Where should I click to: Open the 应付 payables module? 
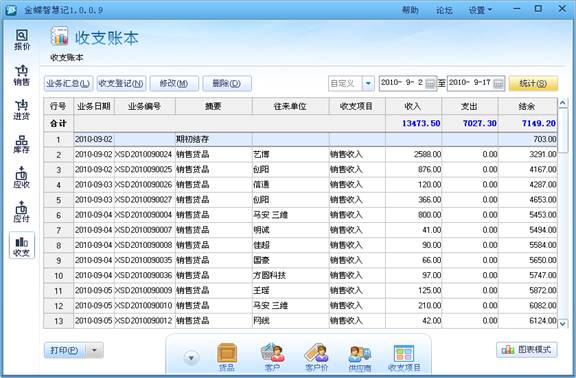[22, 212]
